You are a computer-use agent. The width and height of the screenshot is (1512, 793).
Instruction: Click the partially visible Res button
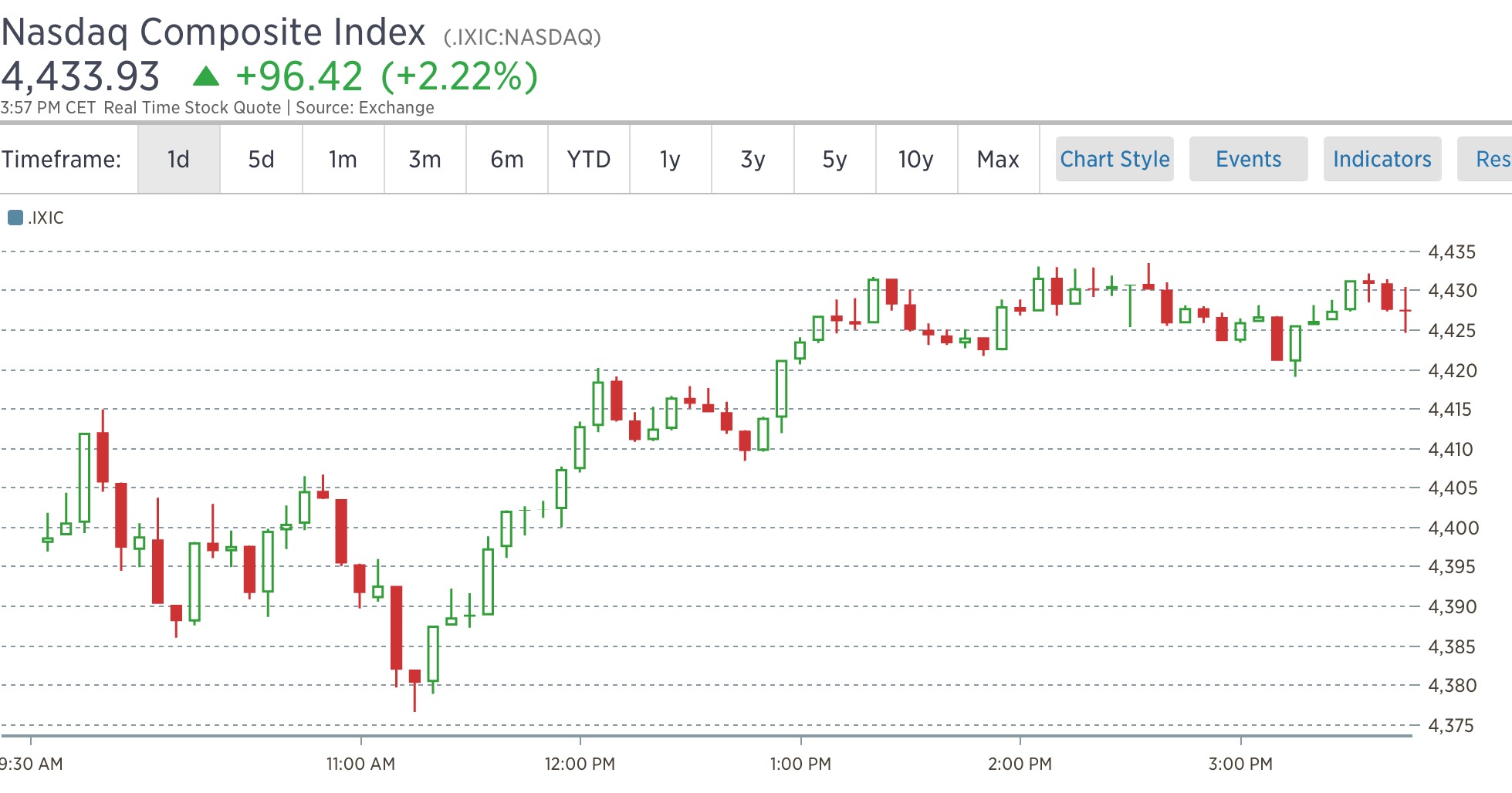tap(1485, 159)
